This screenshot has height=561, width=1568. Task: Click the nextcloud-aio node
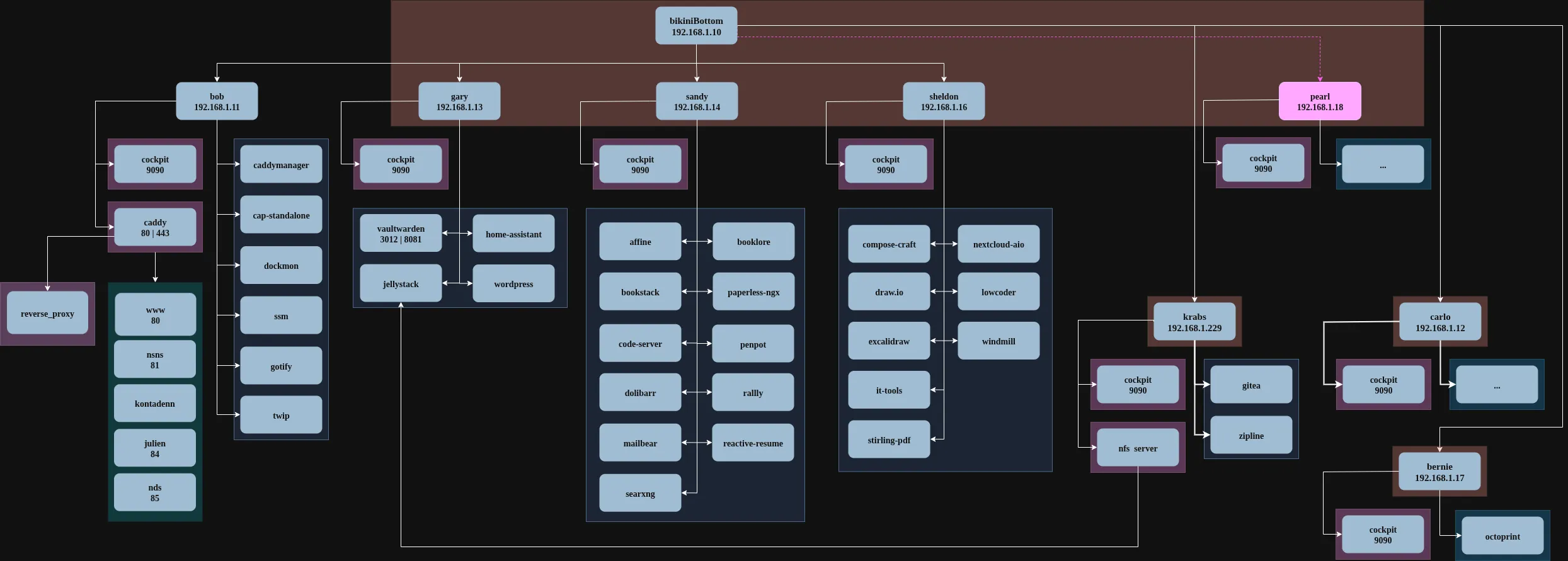(x=999, y=244)
